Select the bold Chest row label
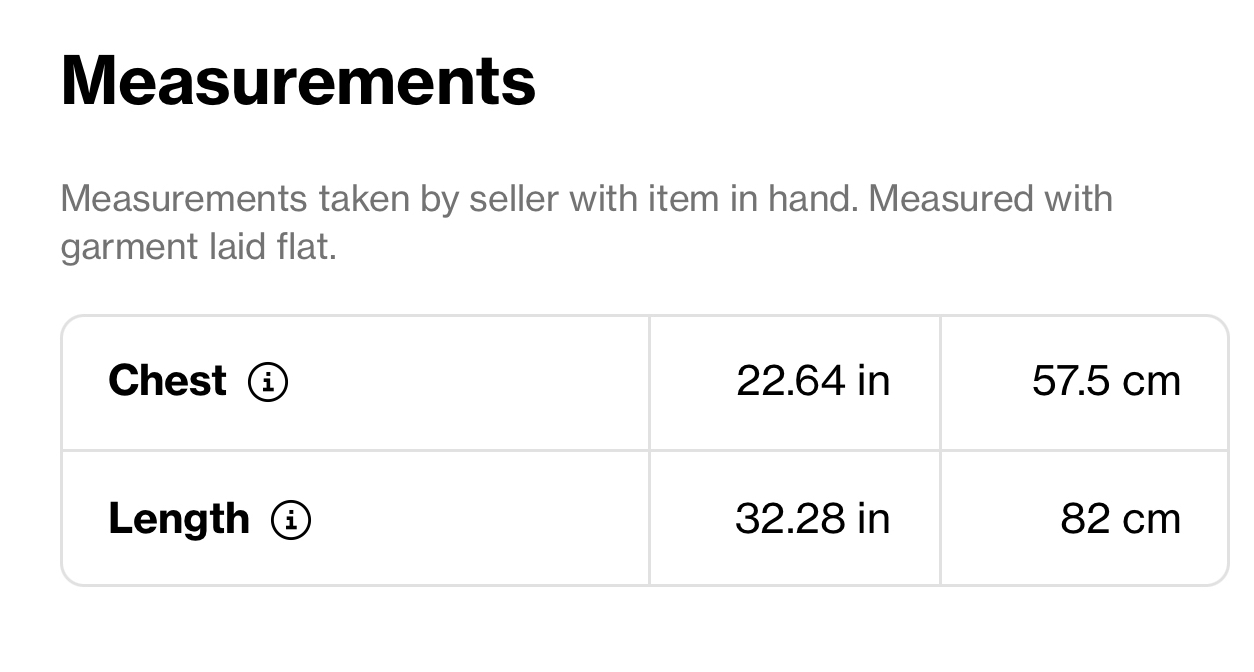The height and width of the screenshot is (672, 1254). tap(167, 381)
